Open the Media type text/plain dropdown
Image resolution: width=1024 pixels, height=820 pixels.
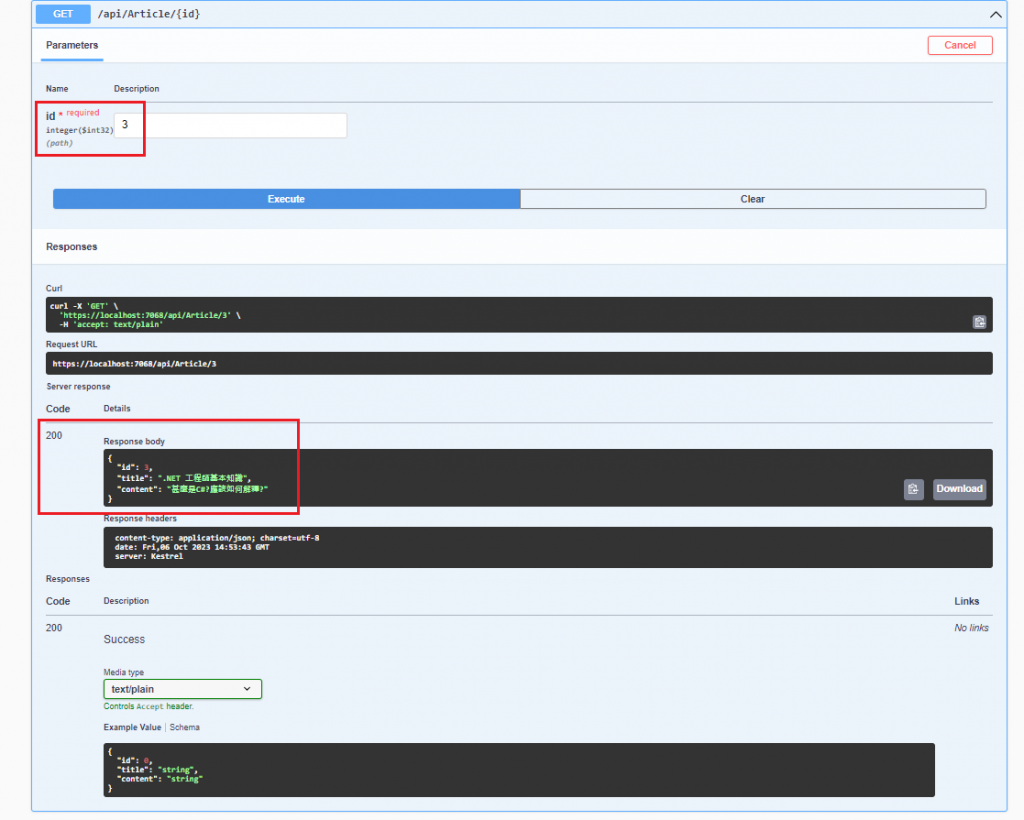tap(182, 689)
